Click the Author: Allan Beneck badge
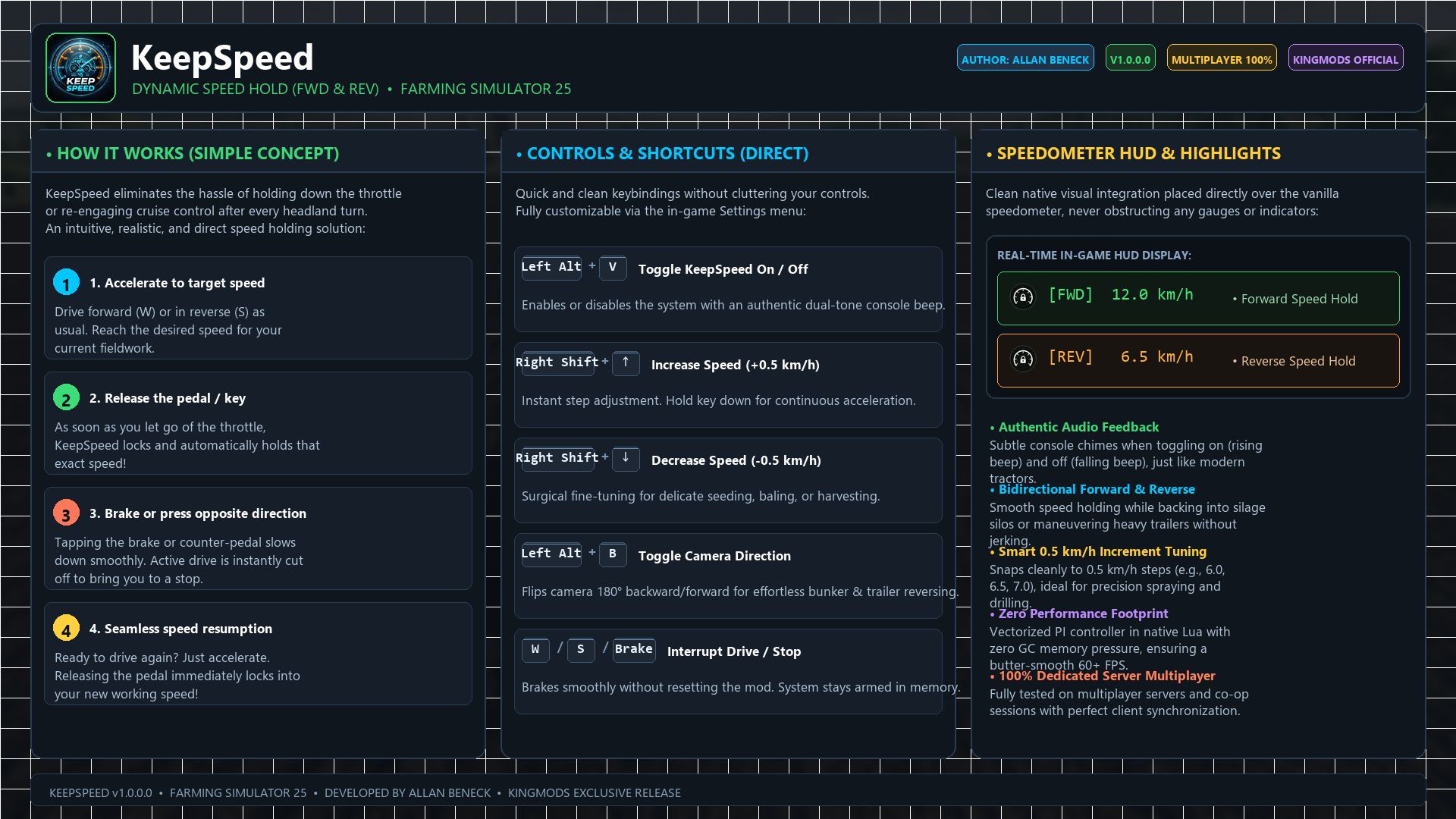This screenshot has height=819, width=1456. [x=1025, y=58]
